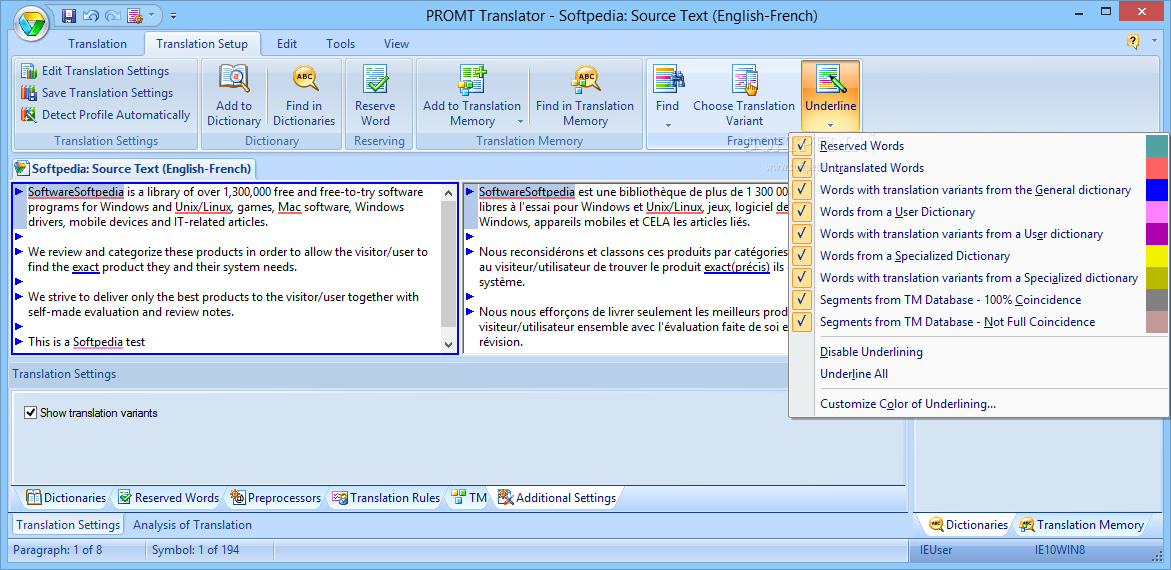Click the yellow Specialized Dictionary color swatch
Image resolution: width=1171 pixels, height=570 pixels.
tap(1157, 255)
